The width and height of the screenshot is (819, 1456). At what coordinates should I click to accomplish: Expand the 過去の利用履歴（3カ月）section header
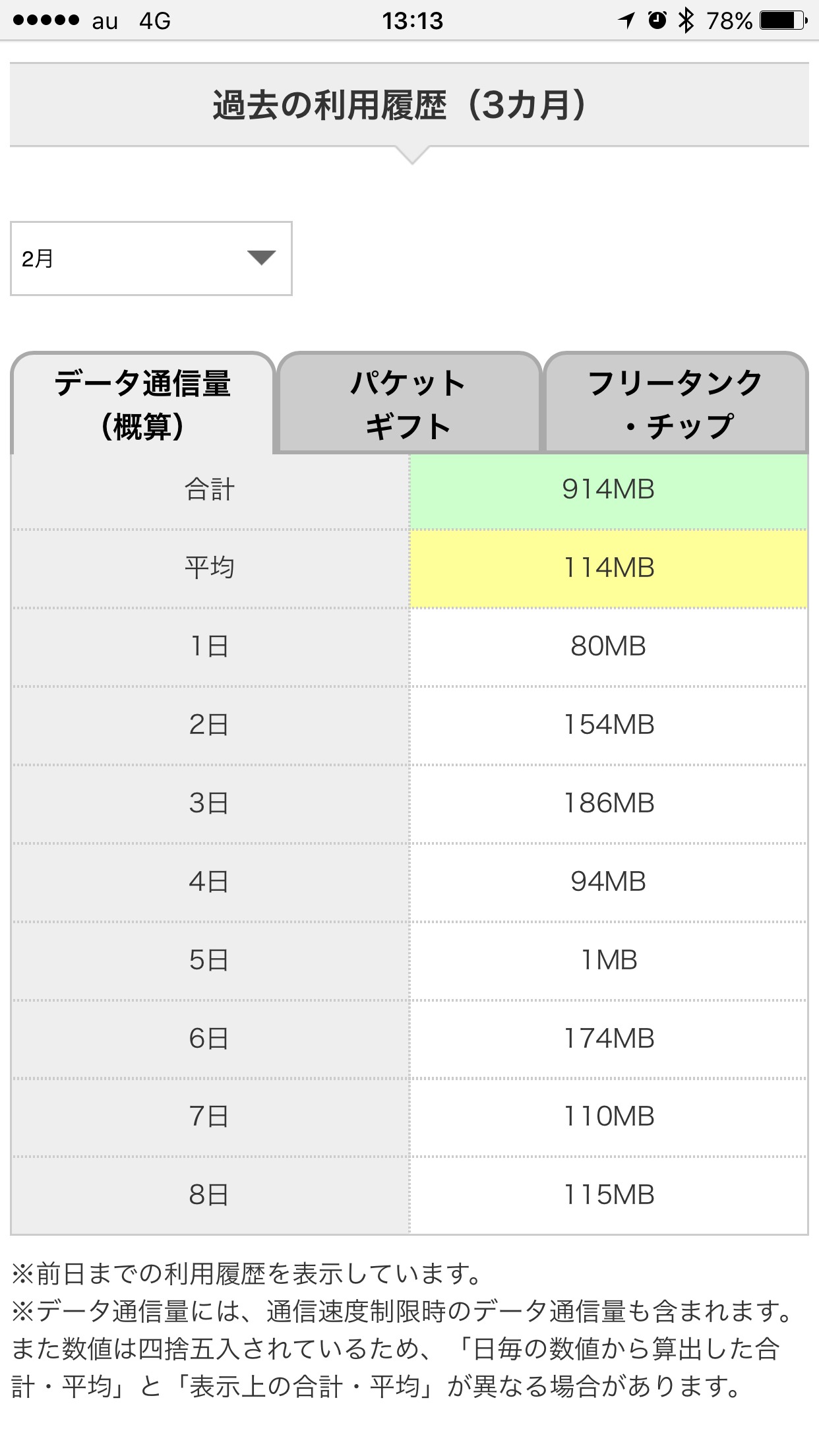pos(409,105)
